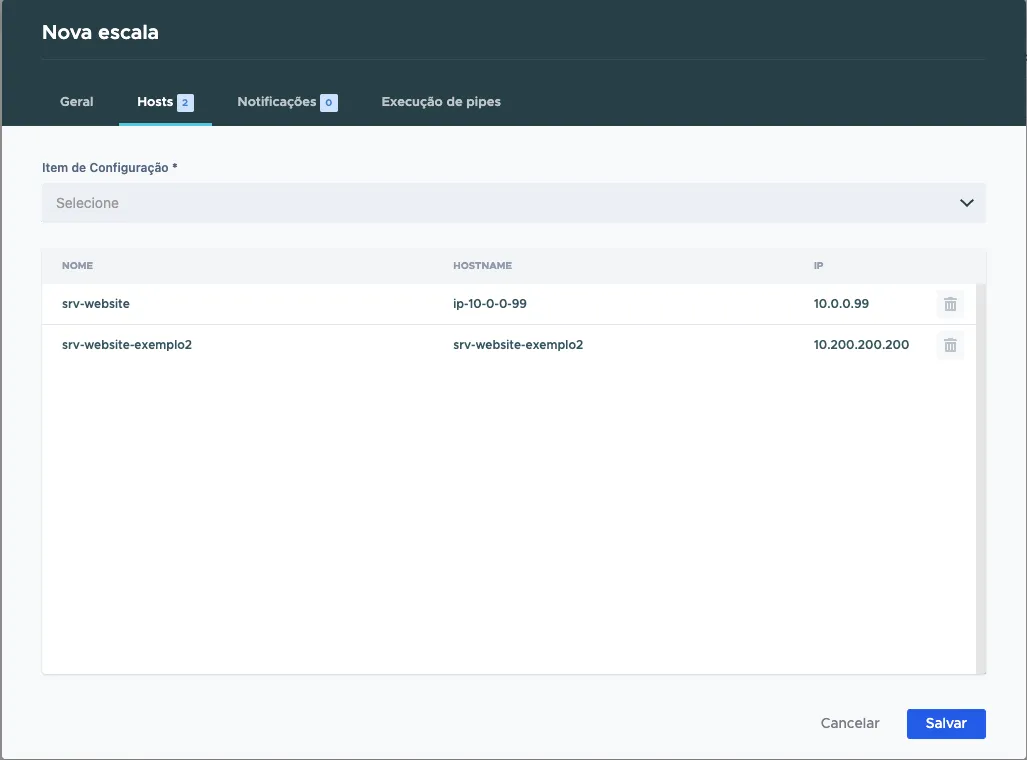Select IP address 10.0.0.99
This screenshot has height=760, width=1027.
pyautogui.click(x=841, y=304)
